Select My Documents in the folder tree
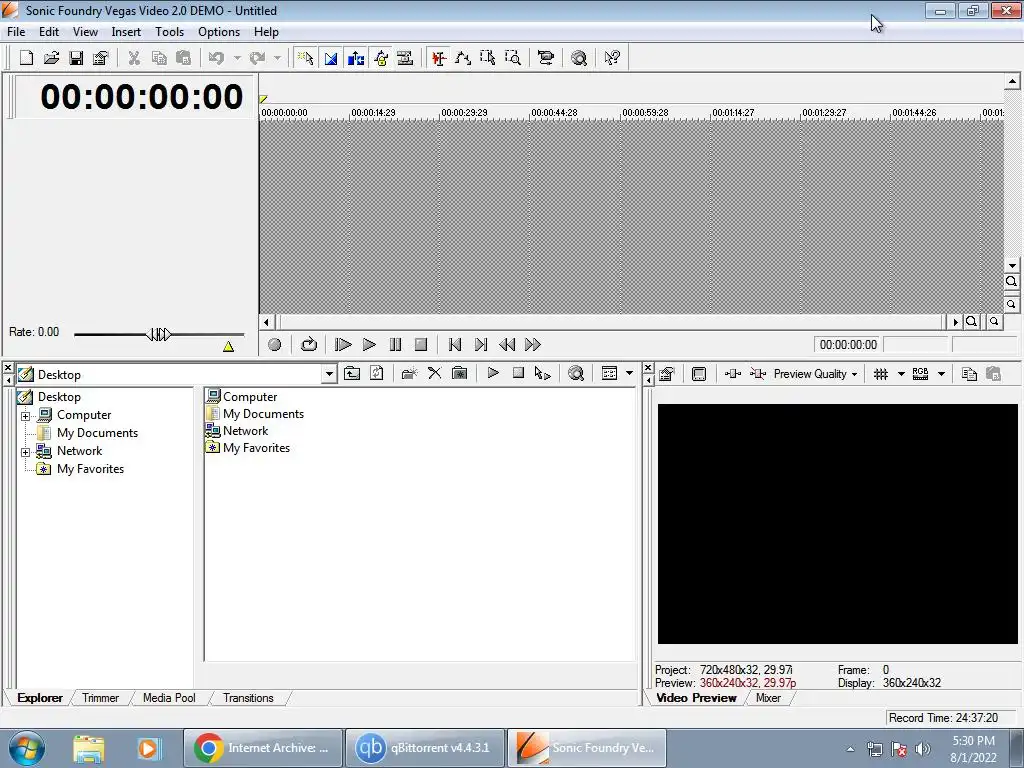This screenshot has height=768, width=1024. point(97,433)
